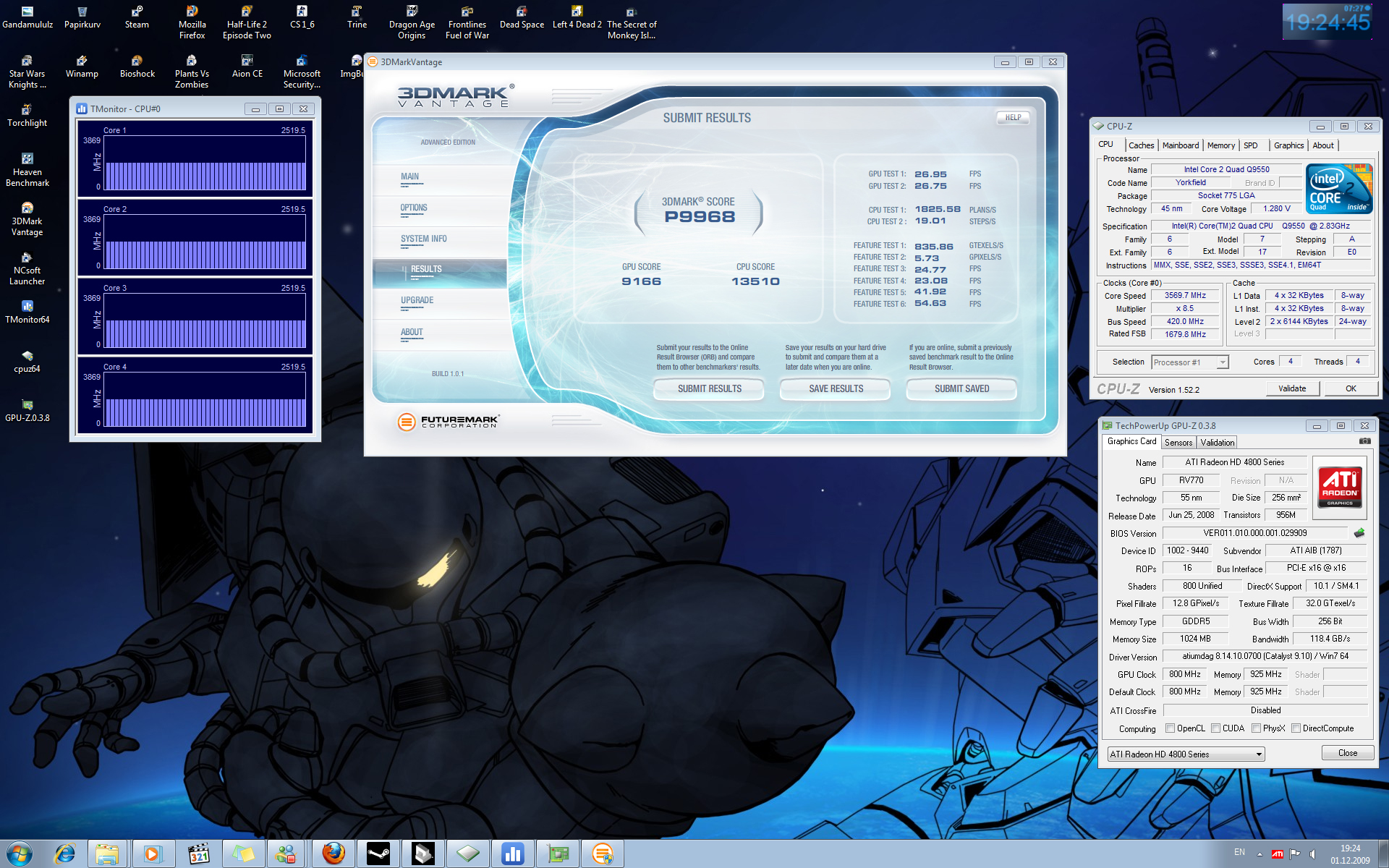Switch to the Mainboard tab in CPU-Z
This screenshot has width=1389, height=868.
[1180, 145]
